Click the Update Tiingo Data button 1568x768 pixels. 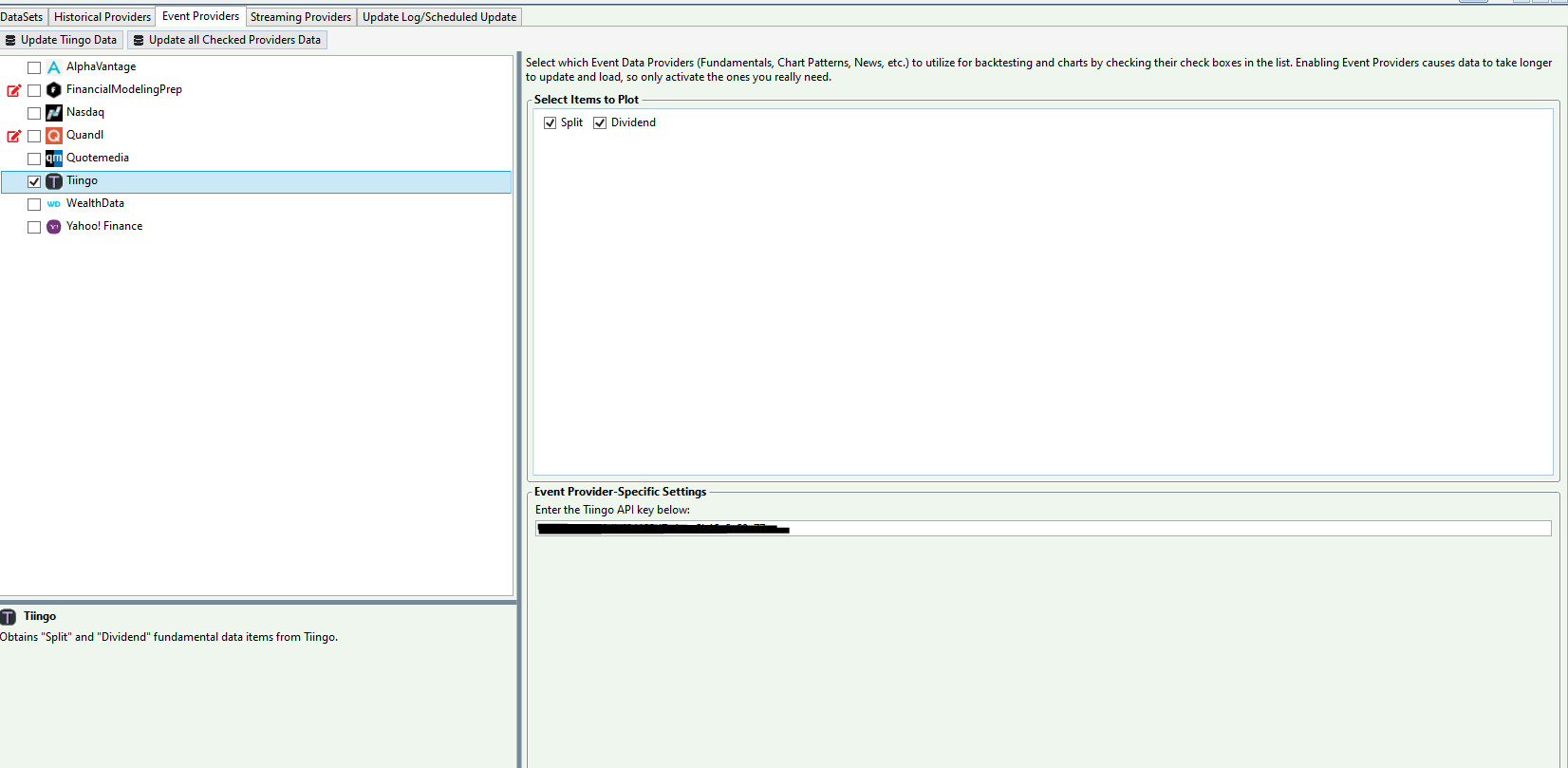(x=62, y=40)
